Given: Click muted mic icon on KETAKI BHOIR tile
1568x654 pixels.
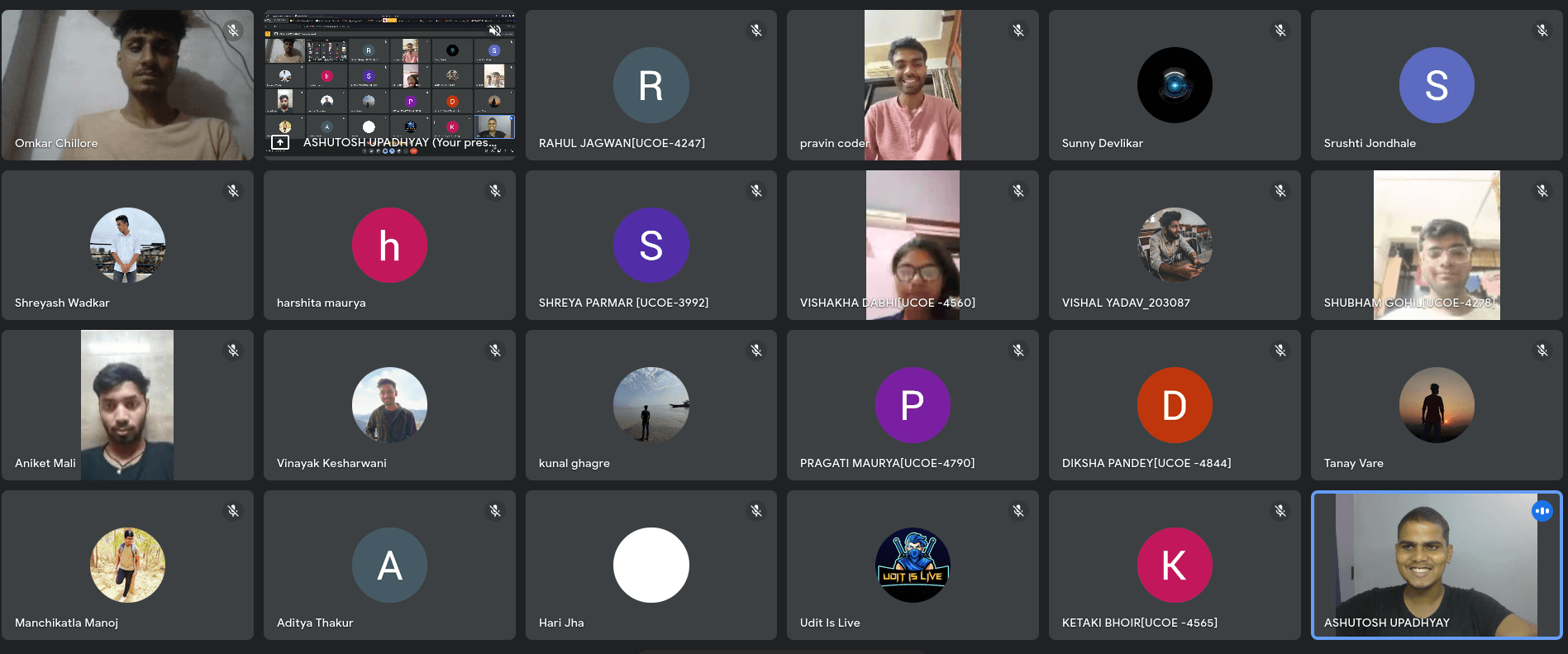Looking at the screenshot, I should click(x=1280, y=511).
